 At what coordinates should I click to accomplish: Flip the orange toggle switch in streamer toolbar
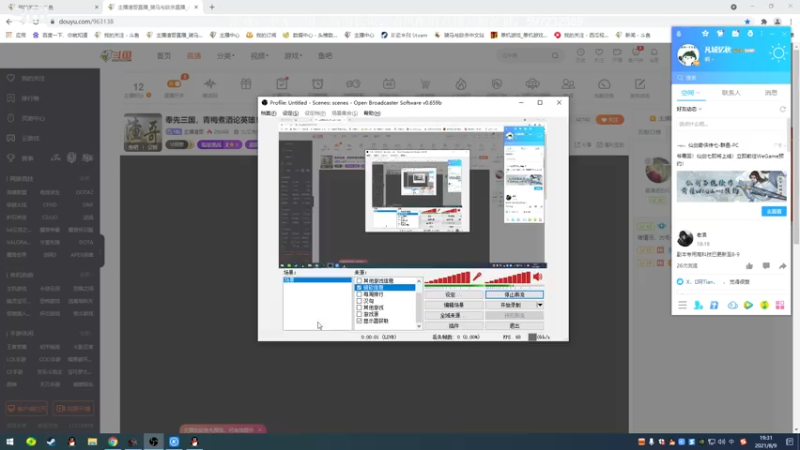click(x=174, y=84)
